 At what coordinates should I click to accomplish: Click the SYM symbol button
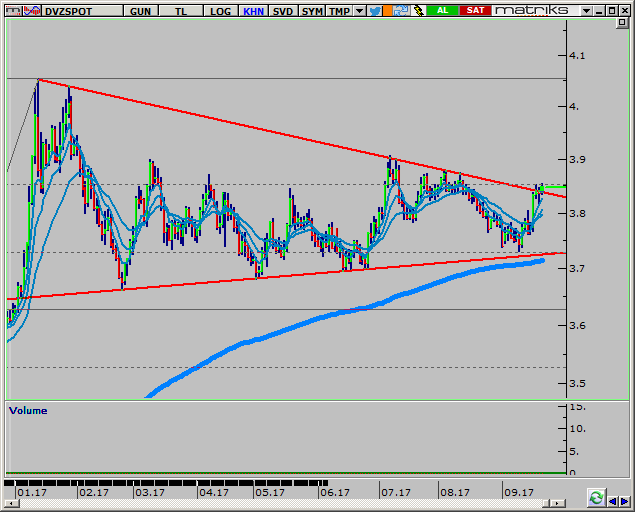coord(312,11)
